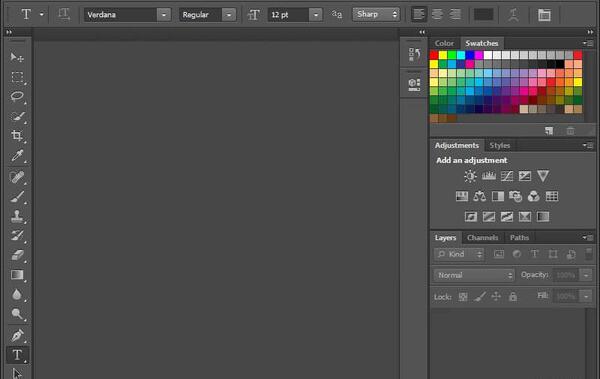Screen dimensions: 600x379
Task: Open the Kind layer filter dropdown
Action: pyautogui.click(x=459, y=254)
